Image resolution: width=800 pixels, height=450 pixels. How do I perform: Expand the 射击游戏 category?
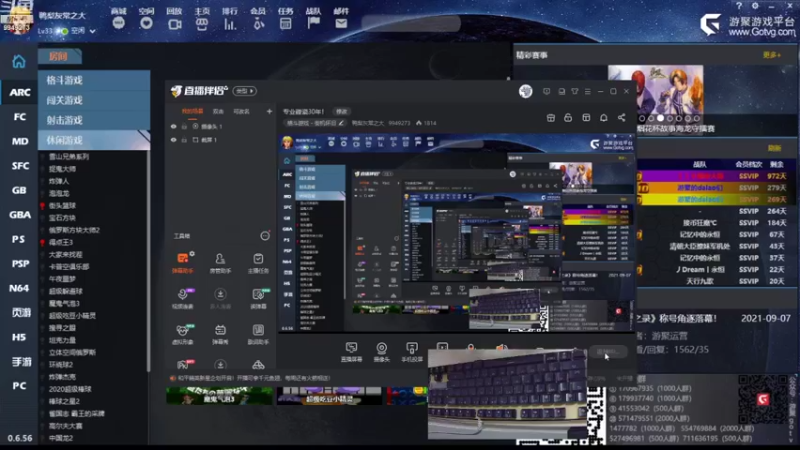click(x=94, y=120)
